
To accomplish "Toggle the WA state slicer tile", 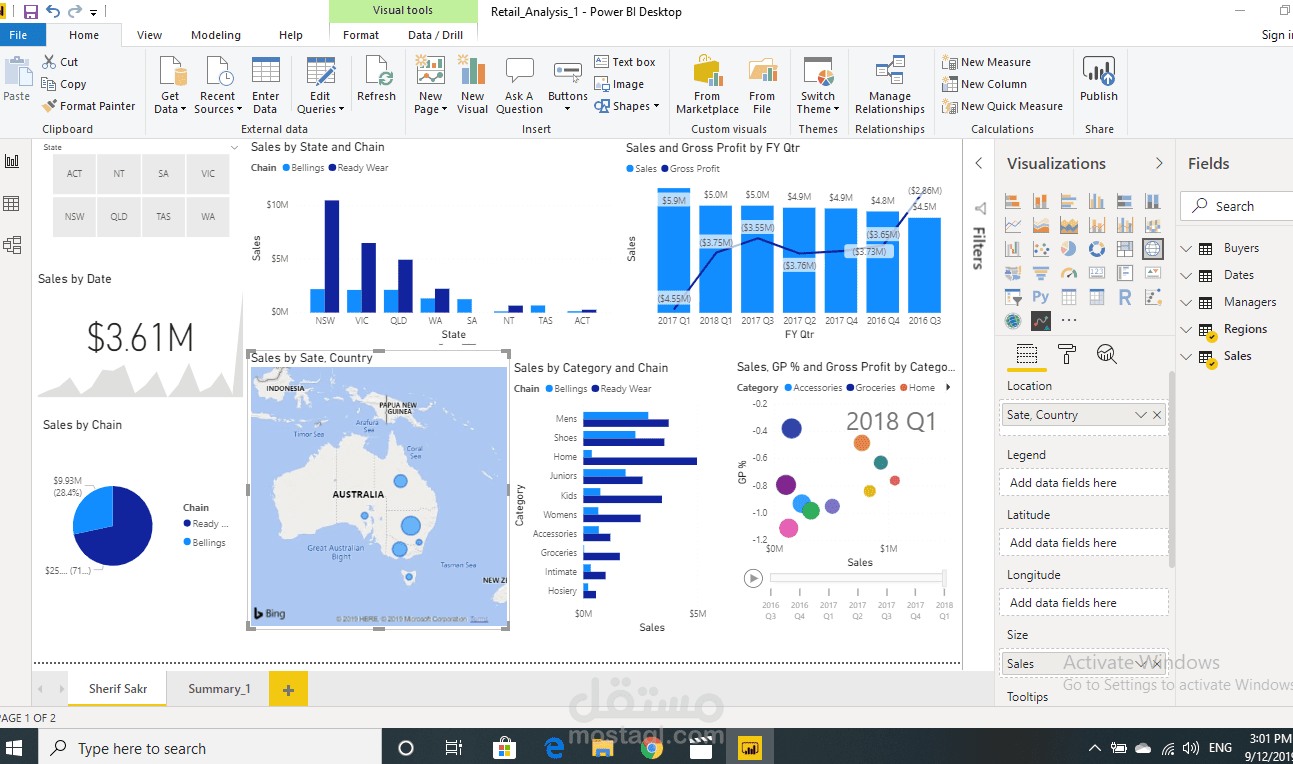I will tap(208, 216).
